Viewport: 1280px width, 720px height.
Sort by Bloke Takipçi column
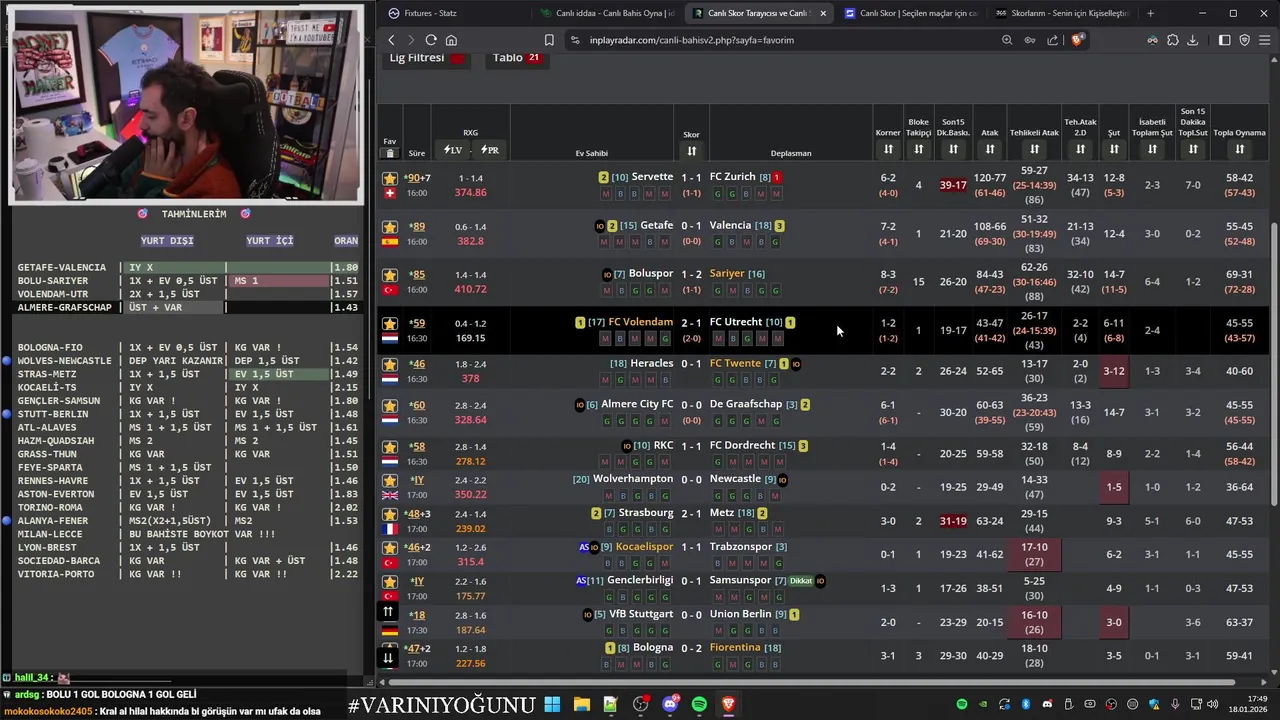click(x=918, y=150)
